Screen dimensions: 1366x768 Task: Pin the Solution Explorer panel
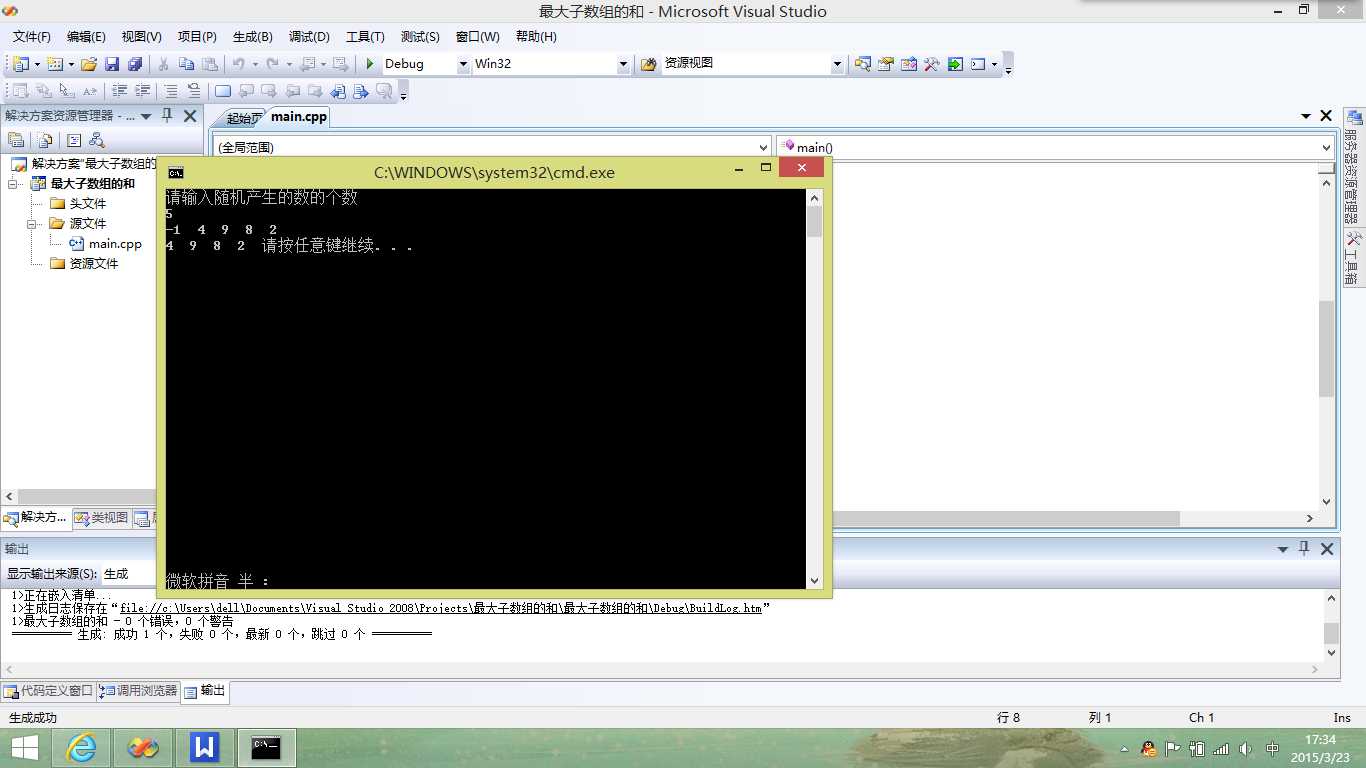168,116
